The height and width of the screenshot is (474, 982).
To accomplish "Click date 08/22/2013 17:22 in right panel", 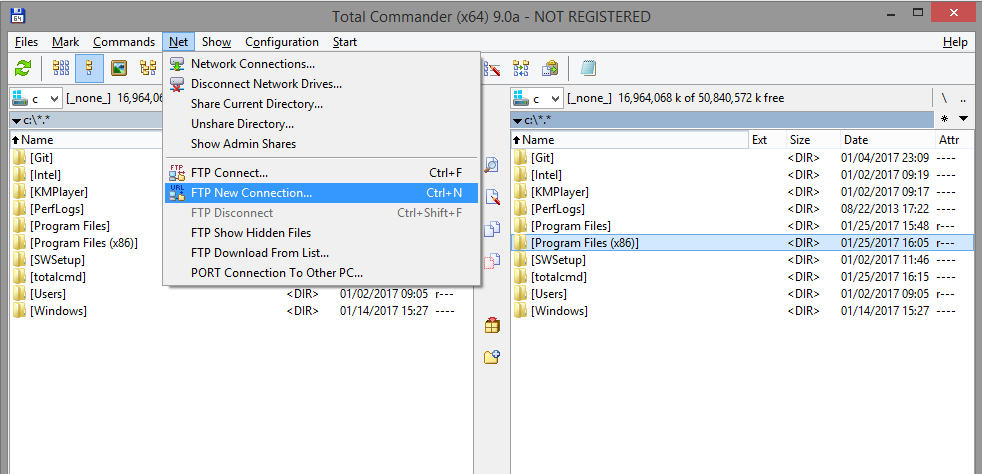I will (884, 209).
